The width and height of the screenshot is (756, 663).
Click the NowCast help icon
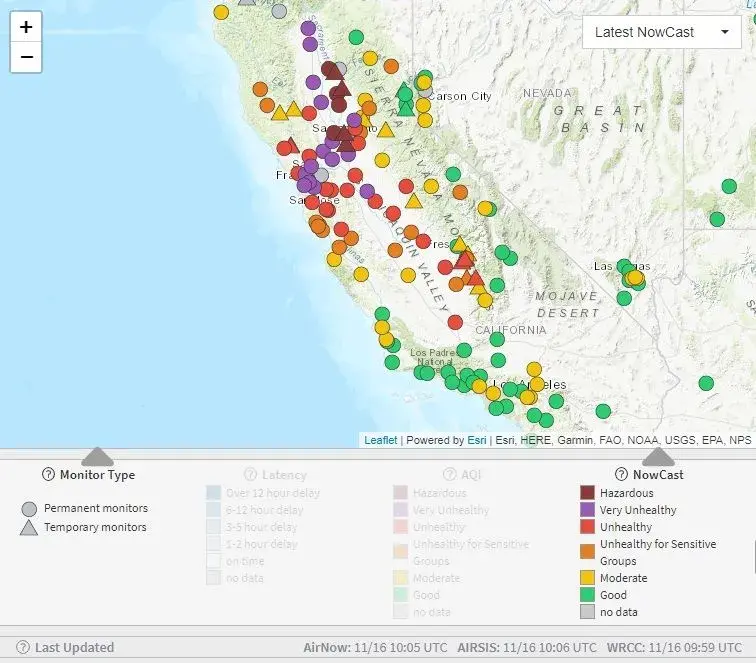pyautogui.click(x=621, y=475)
